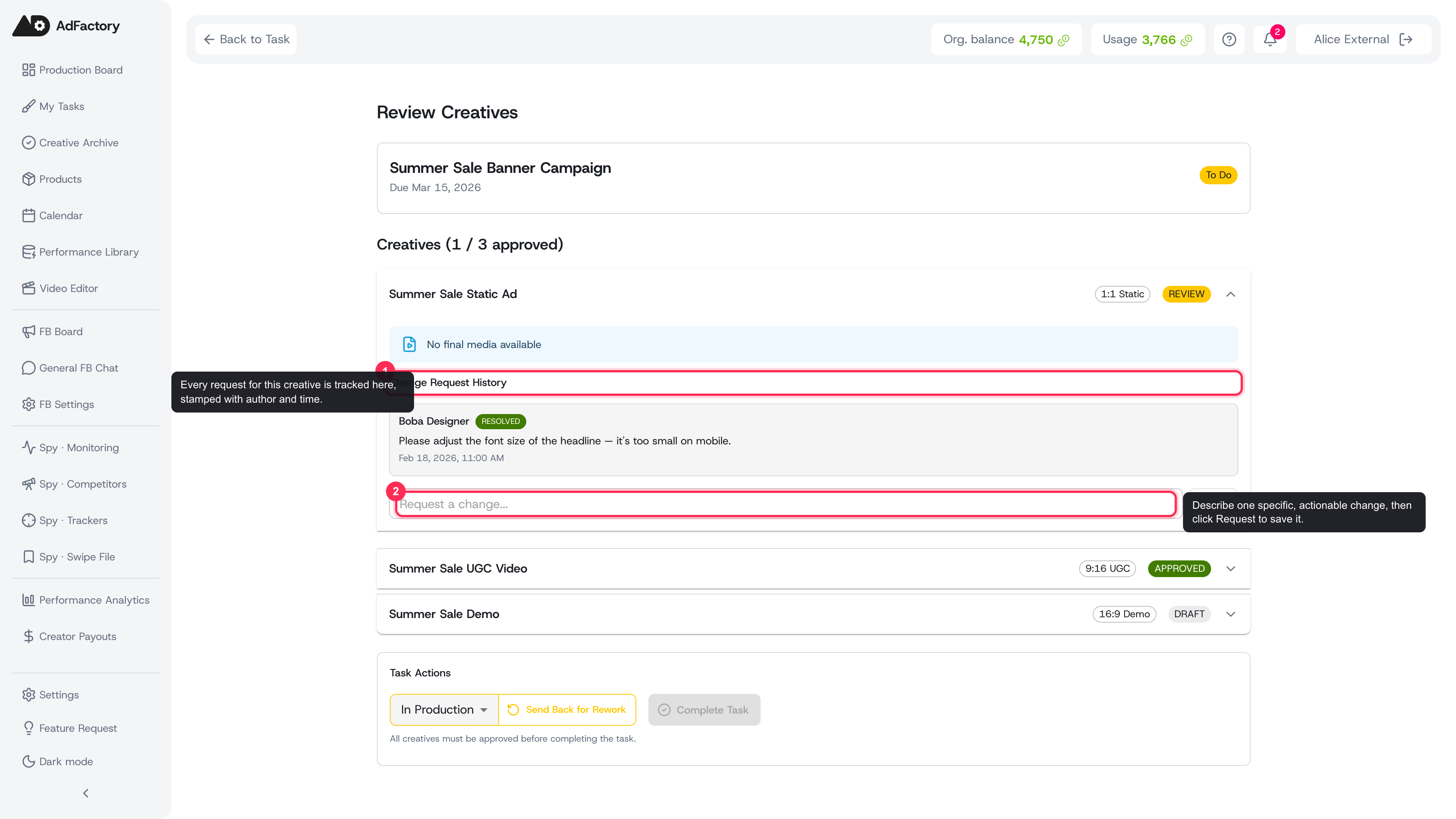Open the In Production status dropdown

[x=444, y=709]
